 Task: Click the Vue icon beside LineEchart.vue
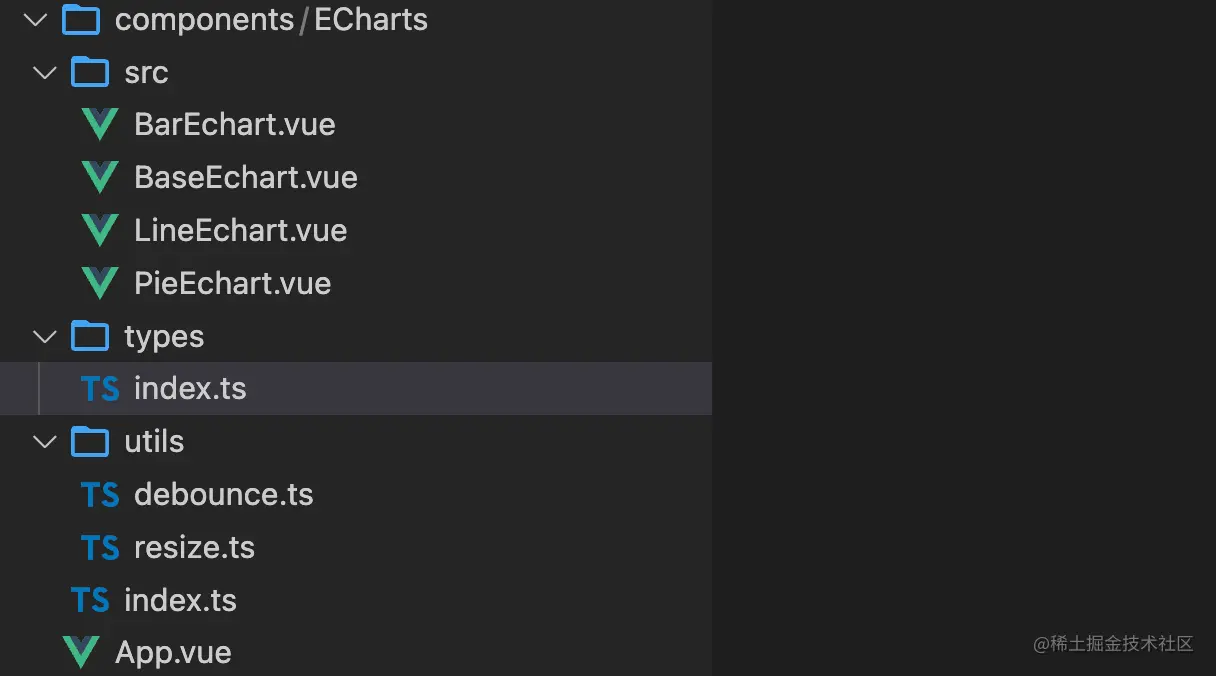[99, 231]
